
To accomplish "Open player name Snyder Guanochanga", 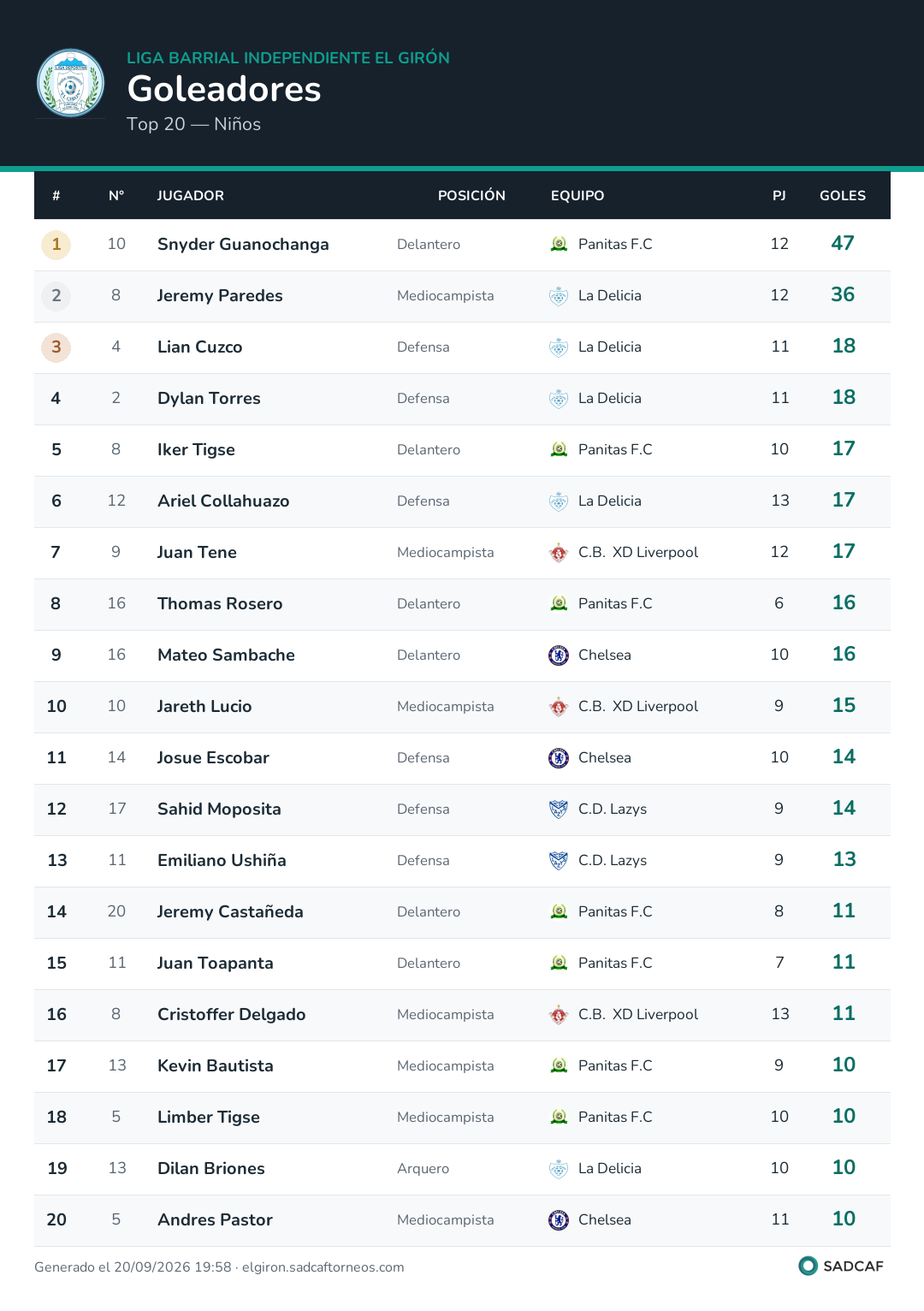I will tap(243, 244).
